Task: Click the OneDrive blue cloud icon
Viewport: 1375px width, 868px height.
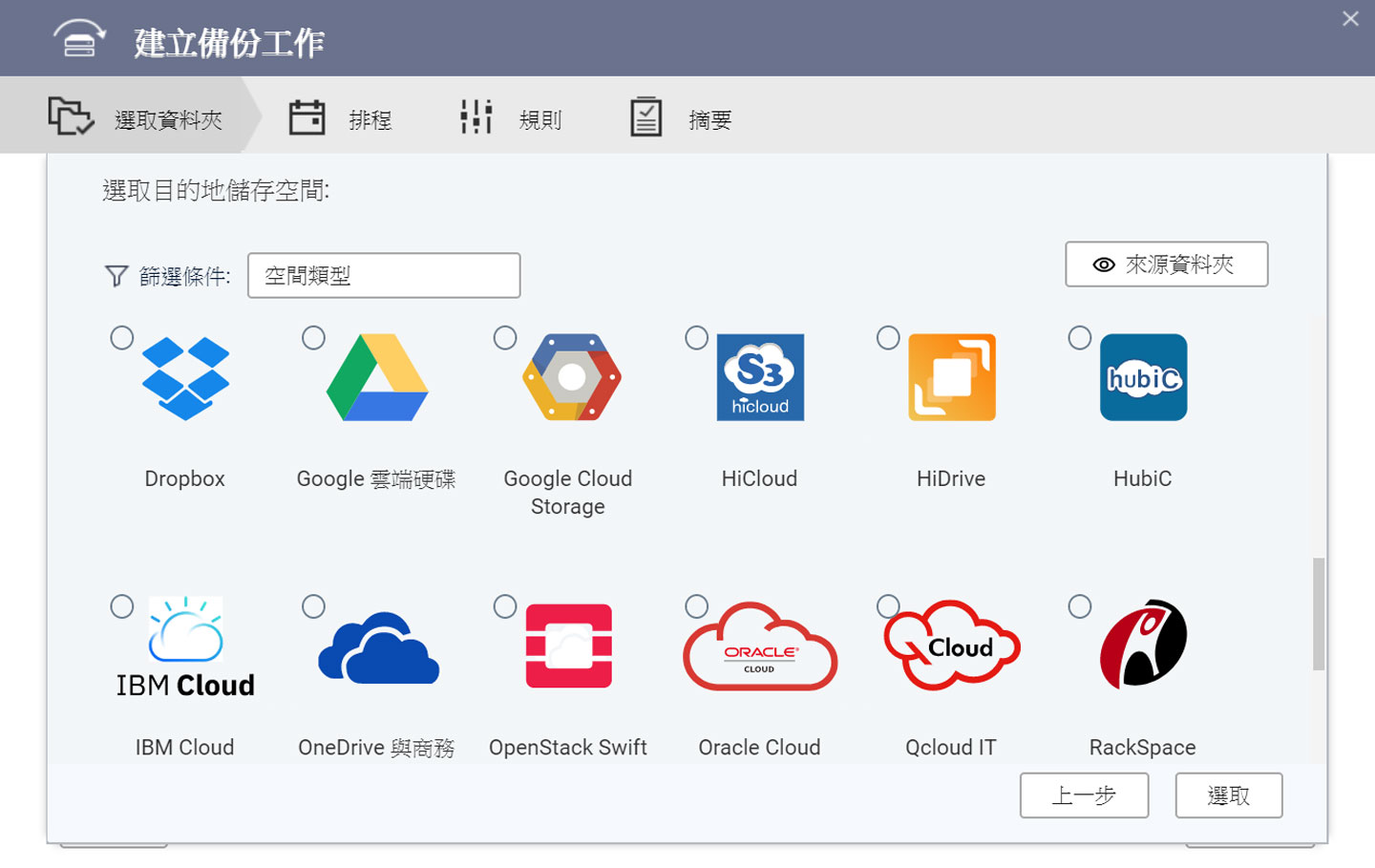Action: coord(378,647)
